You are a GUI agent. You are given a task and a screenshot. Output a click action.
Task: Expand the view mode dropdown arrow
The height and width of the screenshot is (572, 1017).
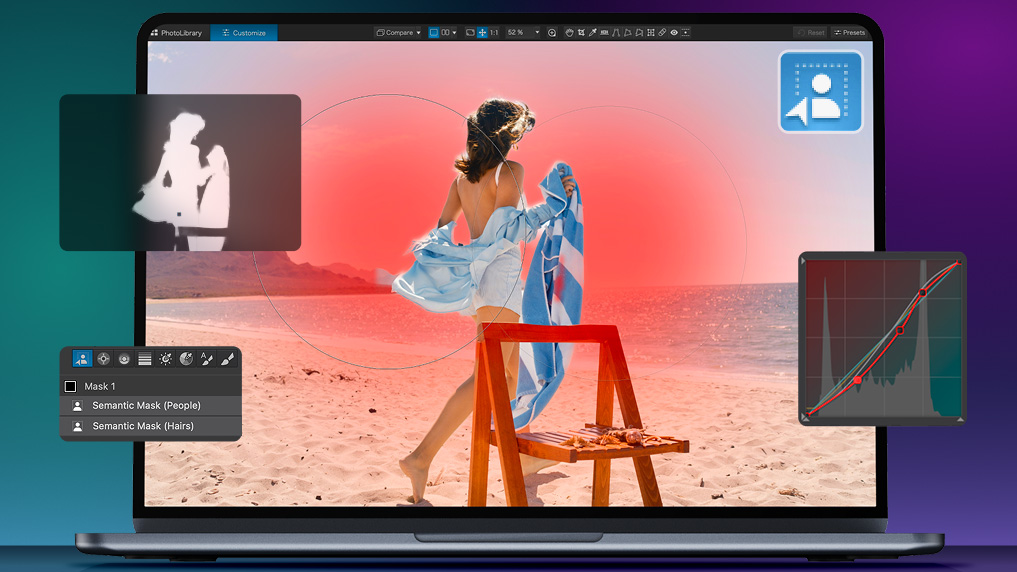(x=454, y=32)
